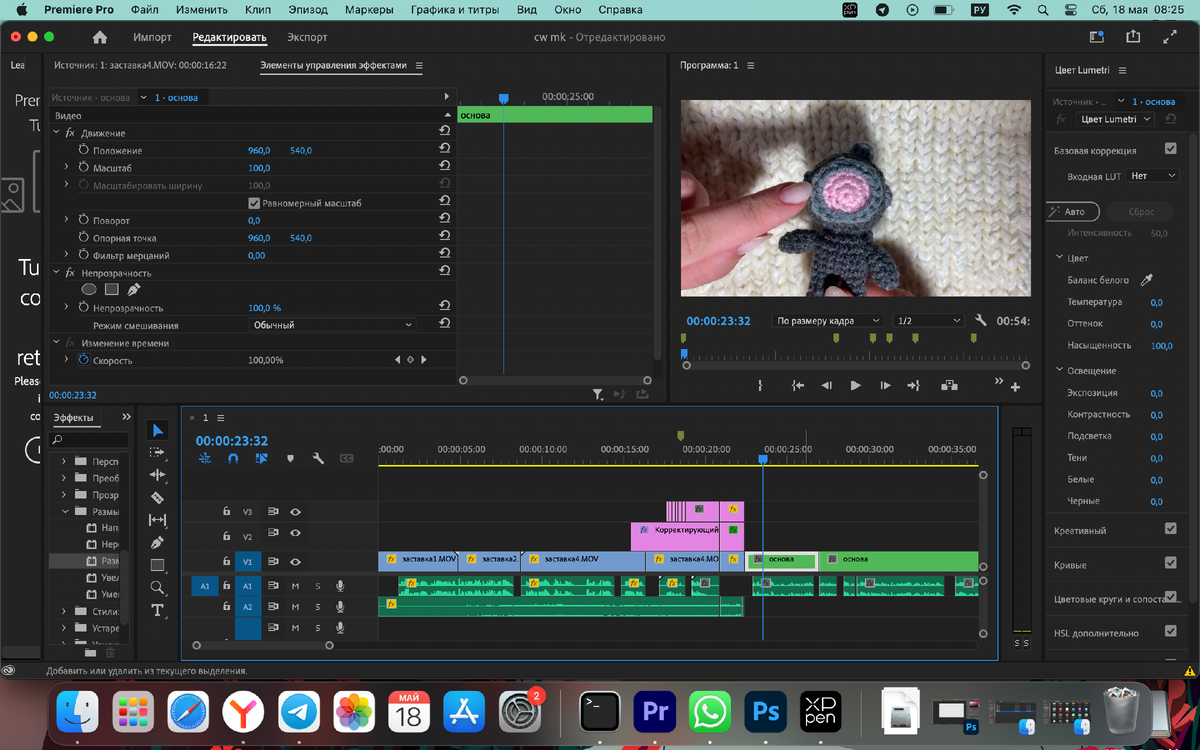
Task: Select the Type text tool
Action: coord(157,610)
